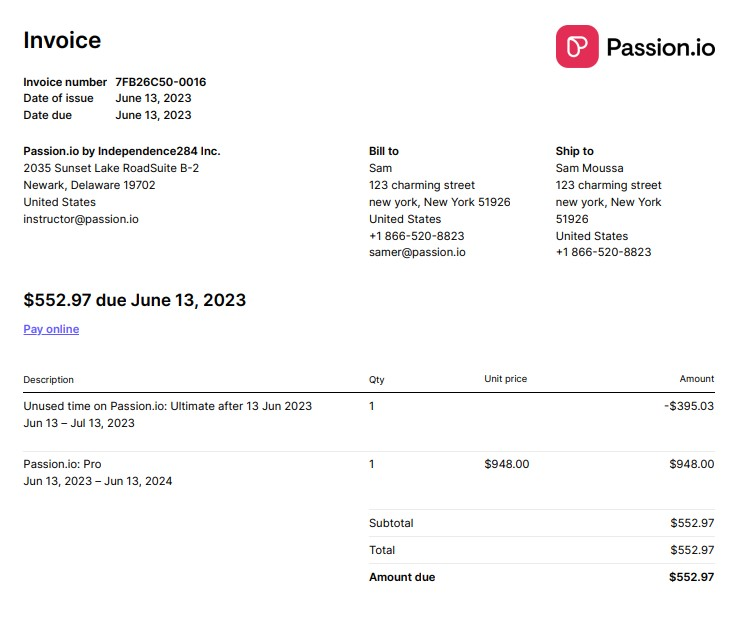742x638 pixels.
Task: Click the Amount column header
Action: (697, 379)
